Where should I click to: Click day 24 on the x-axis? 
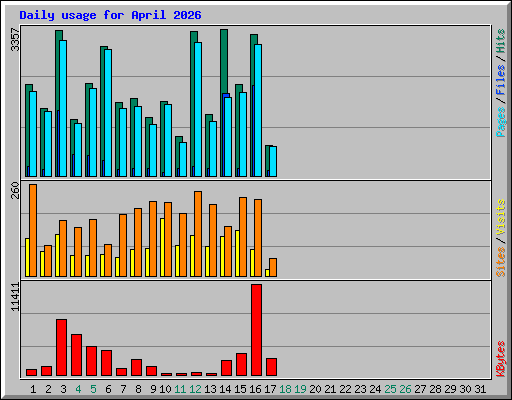(x=375, y=389)
